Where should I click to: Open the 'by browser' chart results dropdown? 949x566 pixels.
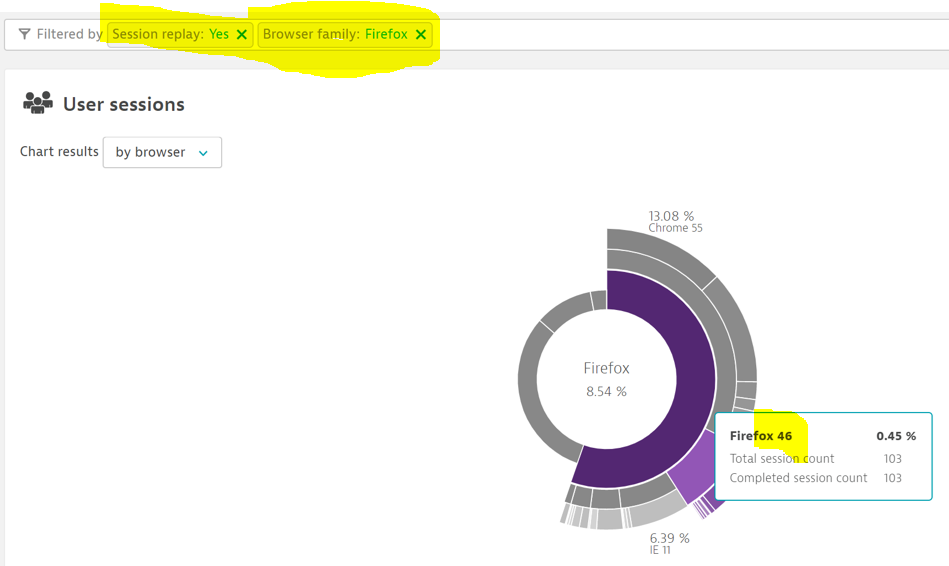point(162,152)
